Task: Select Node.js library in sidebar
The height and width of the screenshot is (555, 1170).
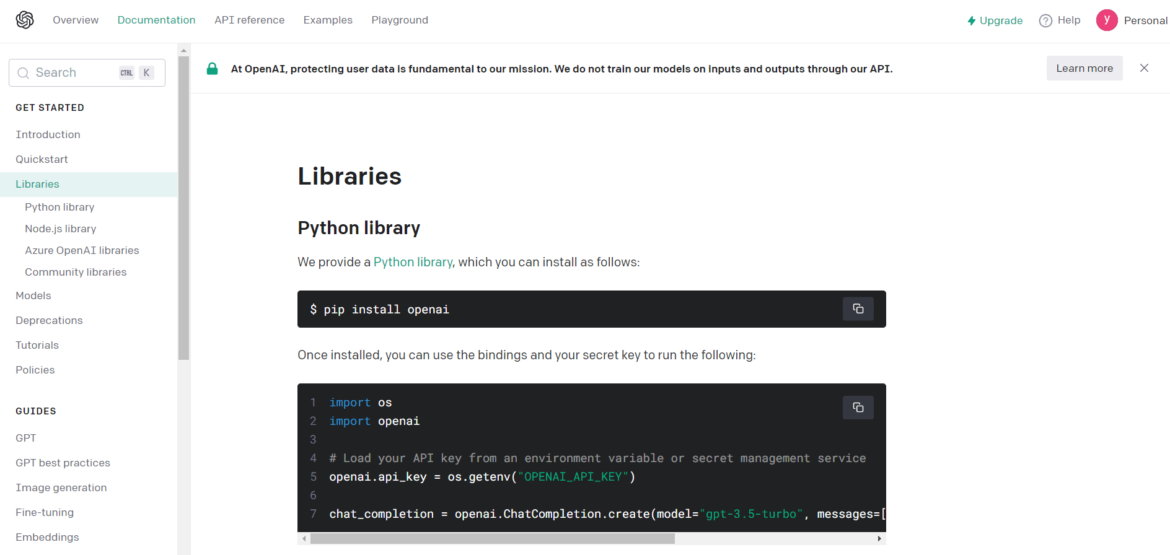Action: [60, 229]
